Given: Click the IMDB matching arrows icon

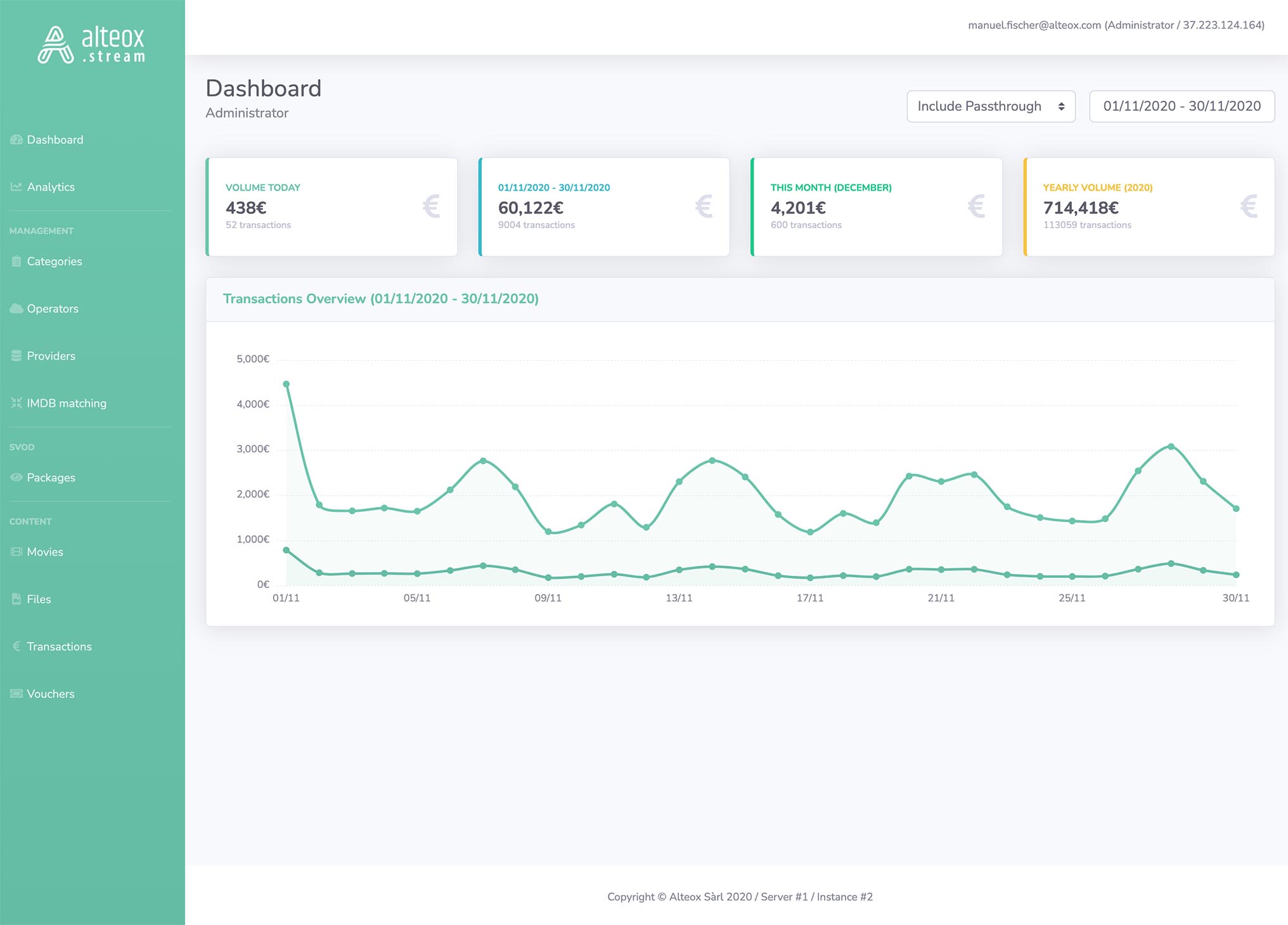Looking at the screenshot, I should pos(16,403).
